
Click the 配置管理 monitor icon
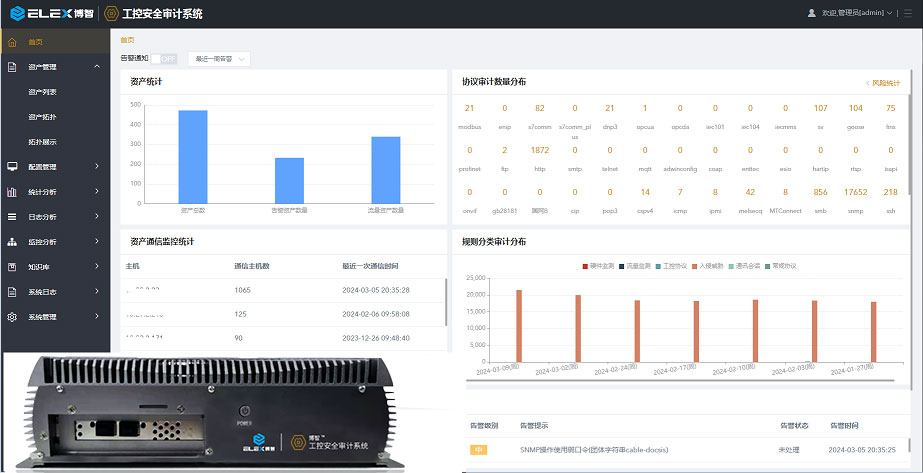tap(12, 166)
